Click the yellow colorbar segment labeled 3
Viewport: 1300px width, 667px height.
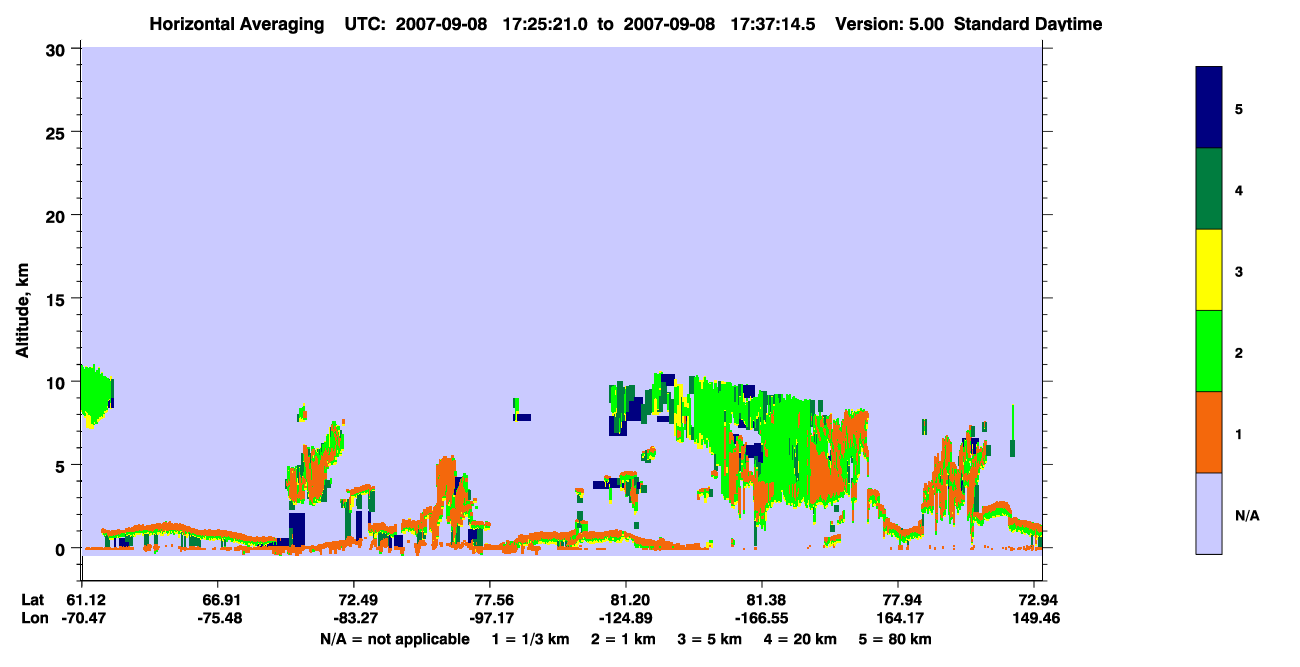(x=1209, y=270)
